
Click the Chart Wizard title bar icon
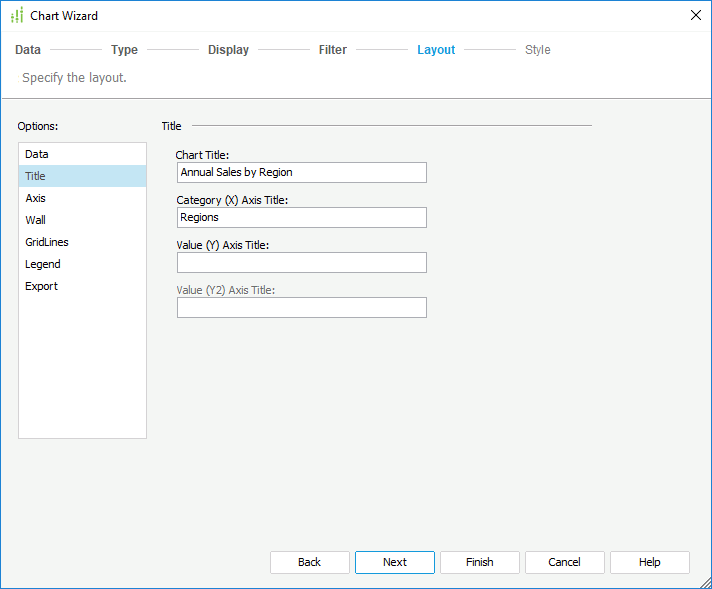[x=16, y=16]
